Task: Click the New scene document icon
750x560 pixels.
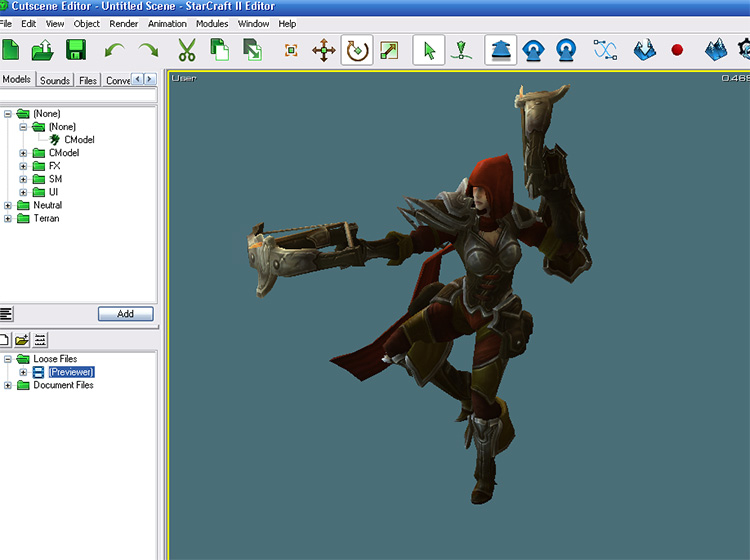Action: tap(10, 50)
